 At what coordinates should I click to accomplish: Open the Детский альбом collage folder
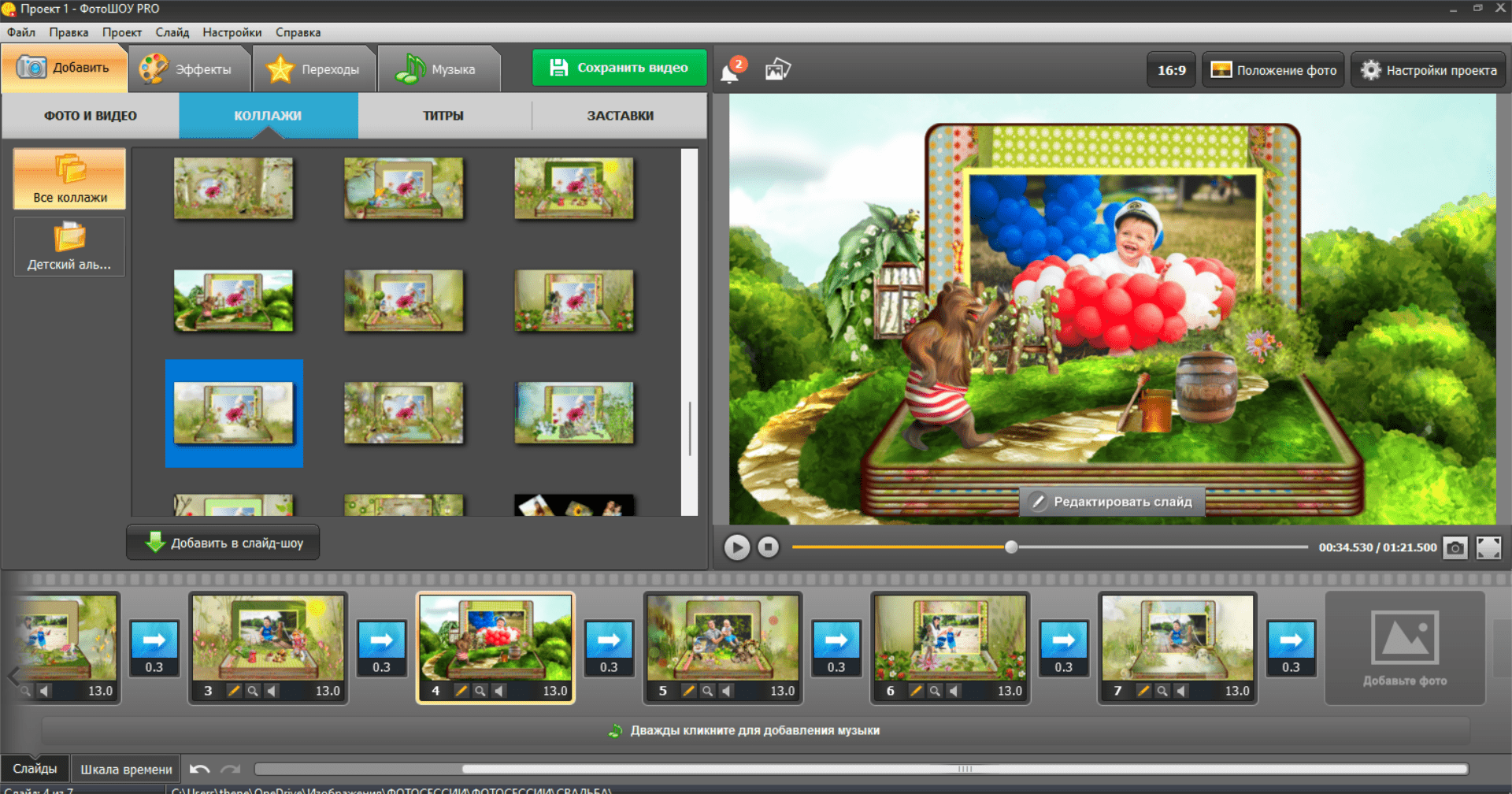click(69, 247)
